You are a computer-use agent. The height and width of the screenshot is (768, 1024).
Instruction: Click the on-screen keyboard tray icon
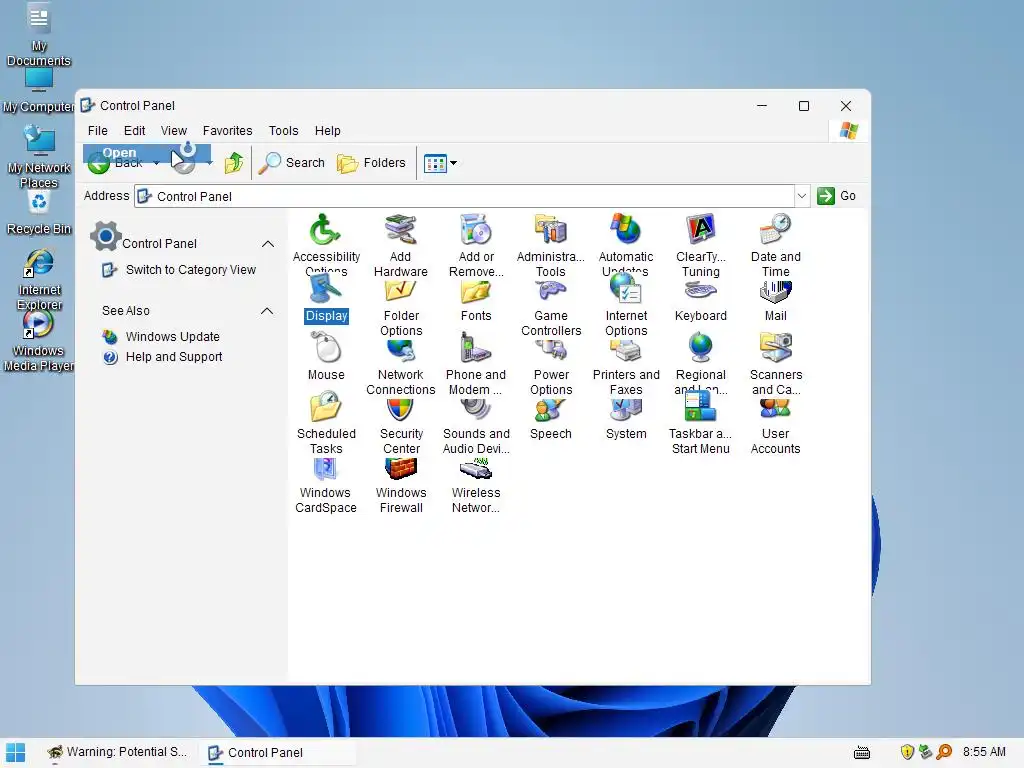click(862, 753)
